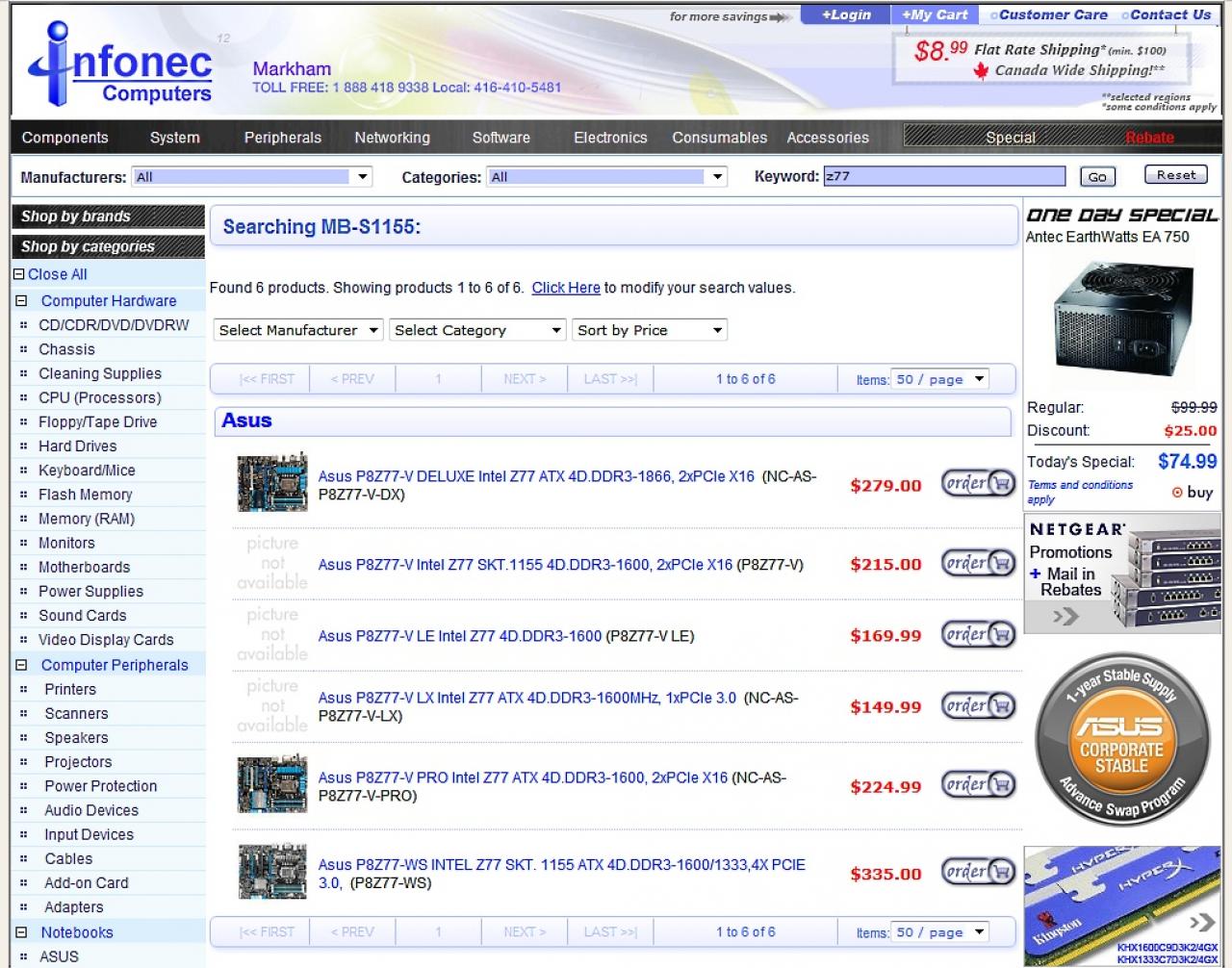Open the ASUS notebooks entry
Screen dimensions: 1232x968
(59, 956)
